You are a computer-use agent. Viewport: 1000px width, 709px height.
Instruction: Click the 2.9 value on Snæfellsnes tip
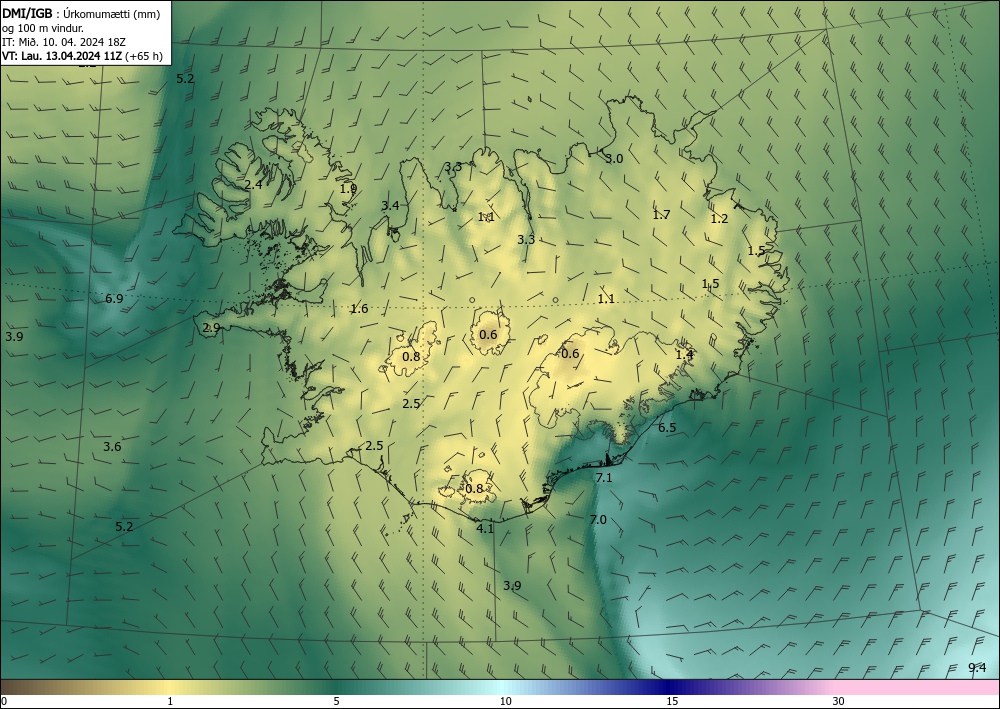pos(211,328)
